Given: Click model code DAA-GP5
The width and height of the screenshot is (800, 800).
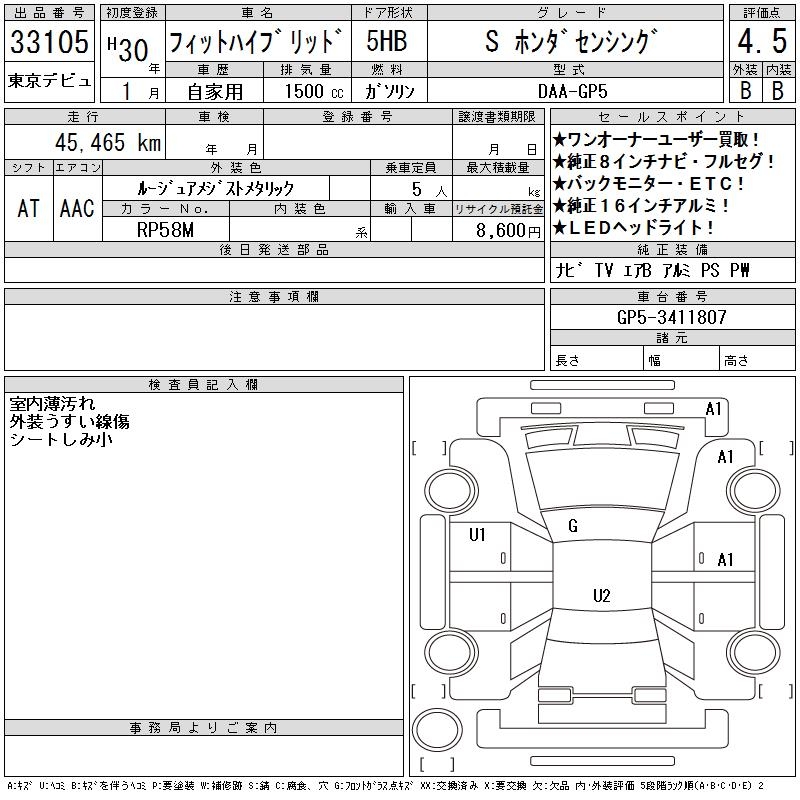Looking at the screenshot, I should (x=573, y=91).
